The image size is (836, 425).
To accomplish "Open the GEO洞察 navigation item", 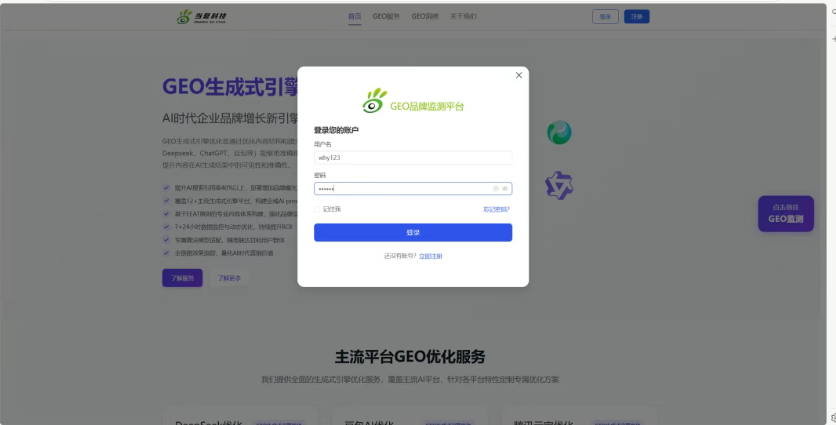I will tap(424, 16).
